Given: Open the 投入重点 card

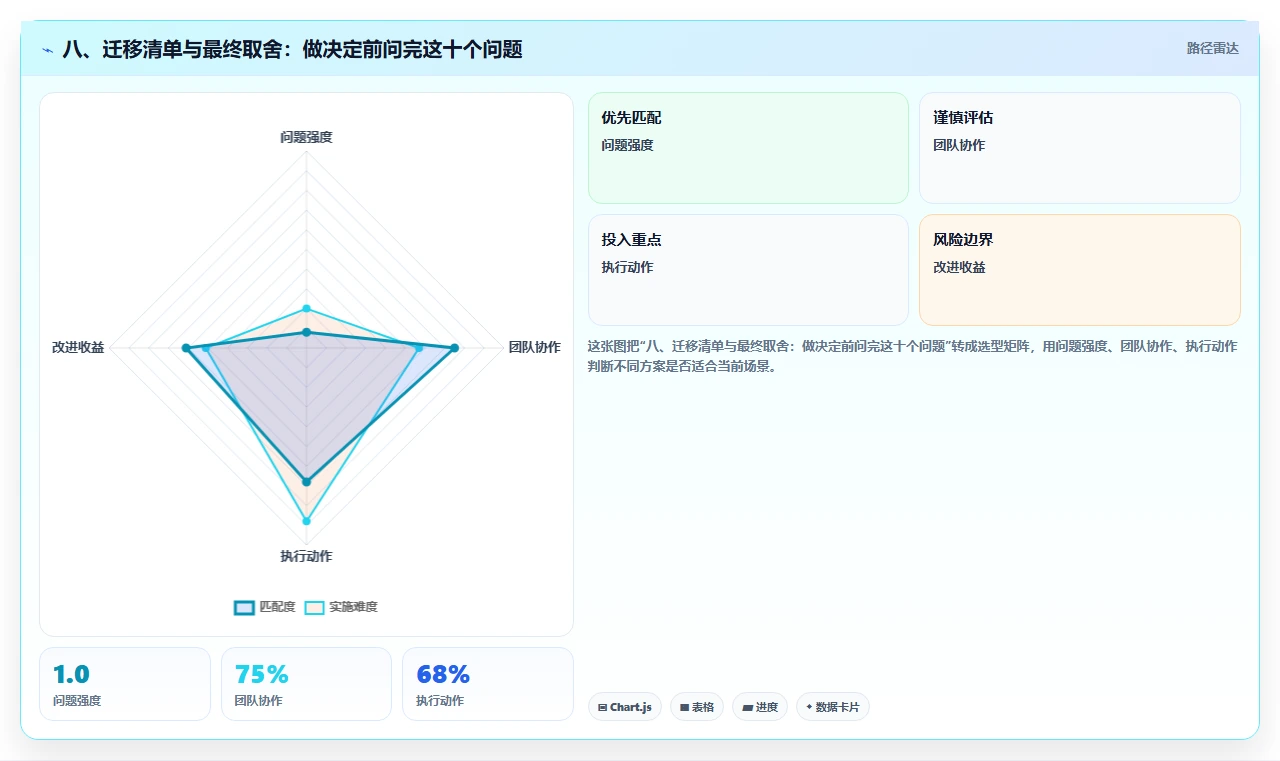Looking at the screenshot, I should (x=748, y=270).
